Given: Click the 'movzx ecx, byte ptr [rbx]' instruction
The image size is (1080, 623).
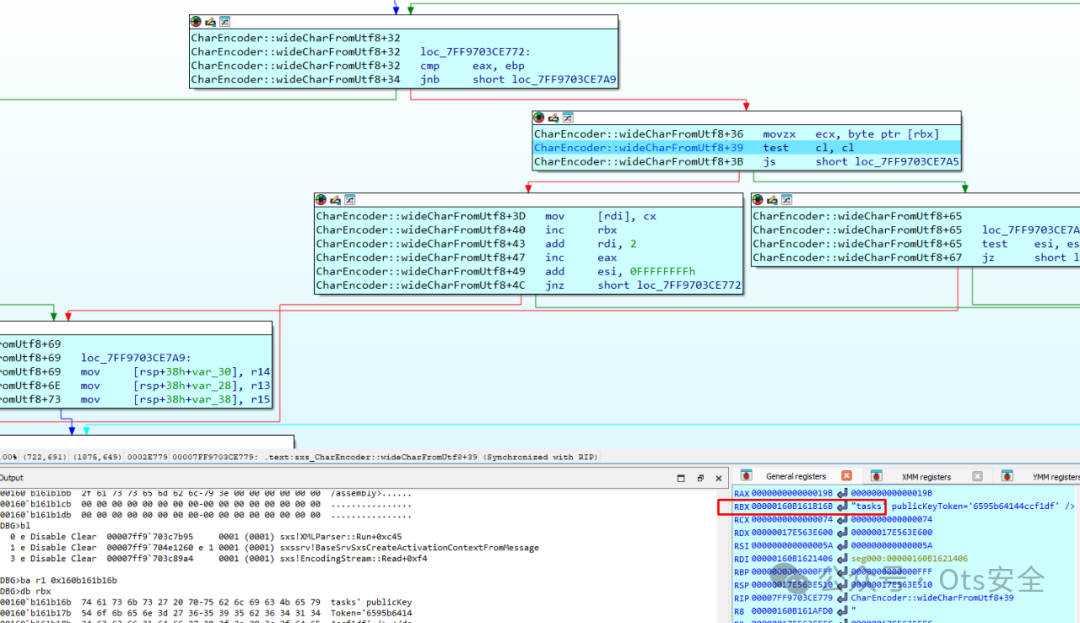Looking at the screenshot, I should pyautogui.click(x=851, y=134).
